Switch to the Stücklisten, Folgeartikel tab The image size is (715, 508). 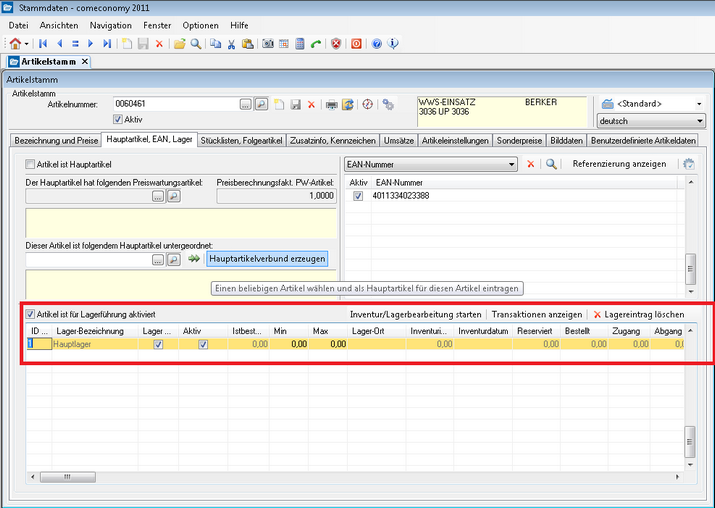click(241, 140)
